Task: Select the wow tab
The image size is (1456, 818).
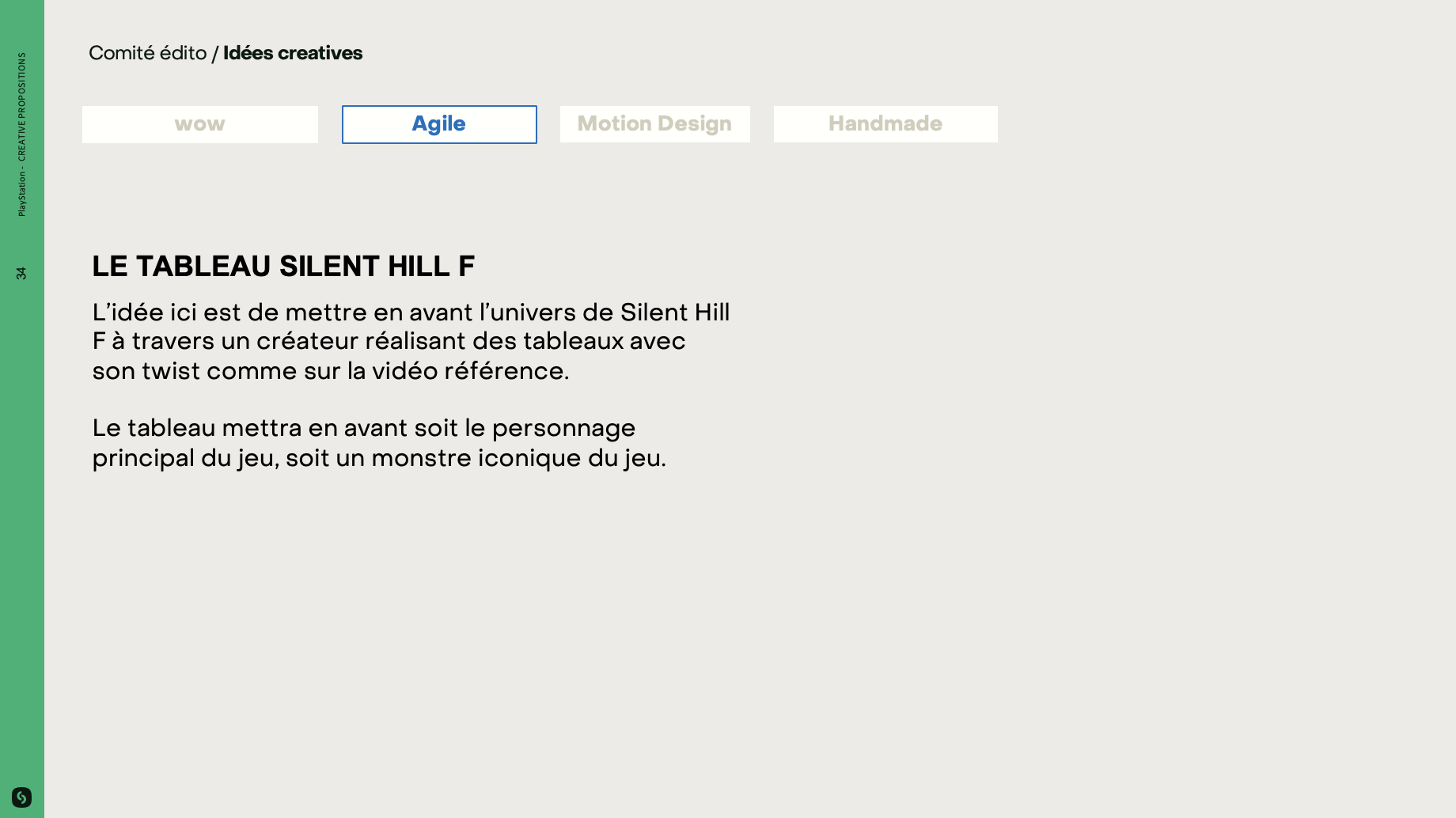Action: [200, 124]
